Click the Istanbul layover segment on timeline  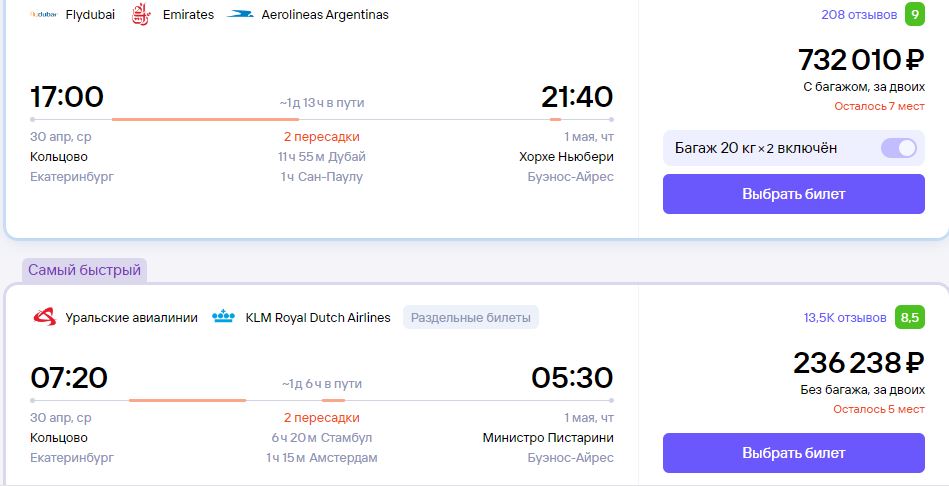(188, 400)
